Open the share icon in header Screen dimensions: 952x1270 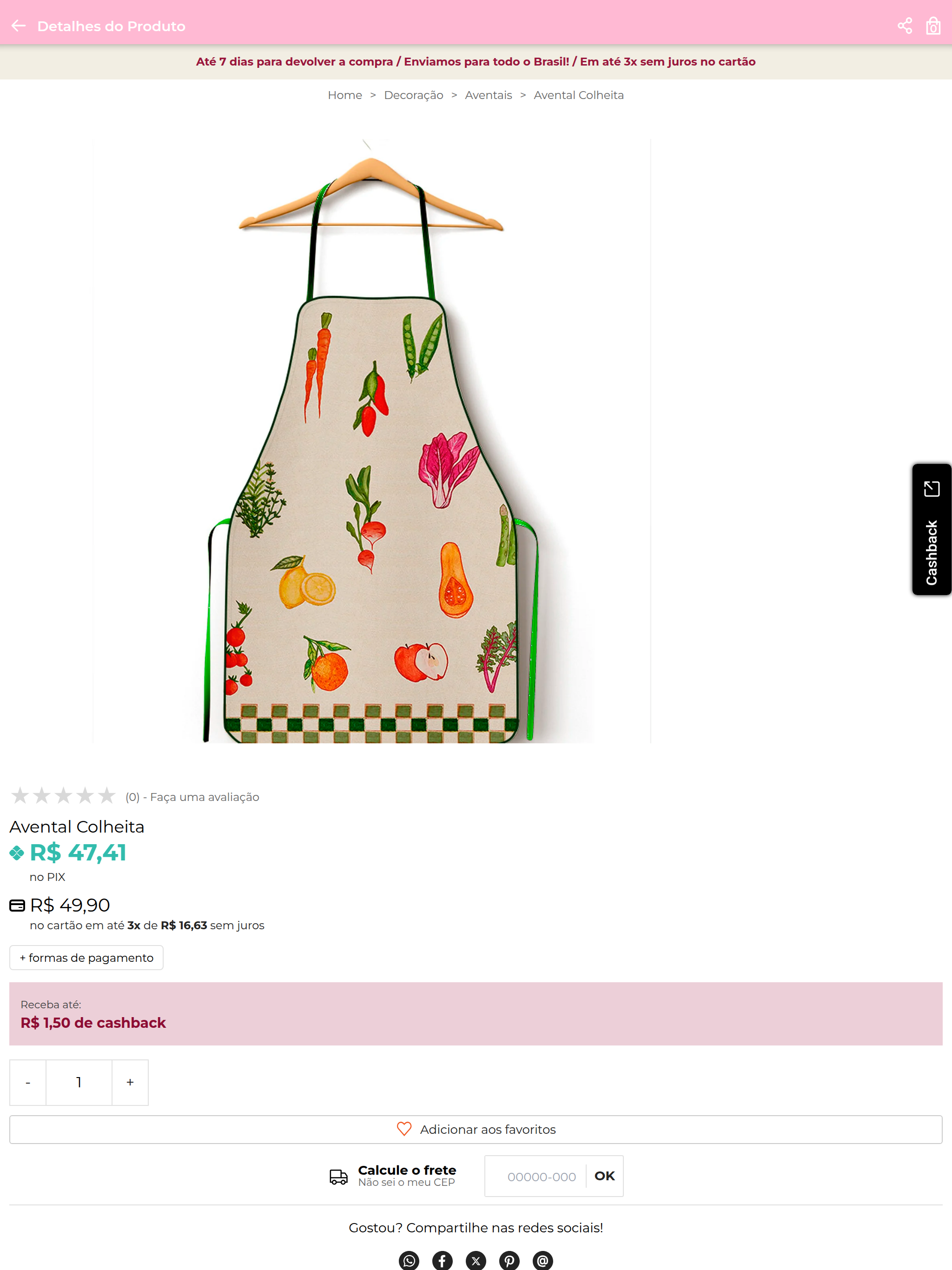904,26
